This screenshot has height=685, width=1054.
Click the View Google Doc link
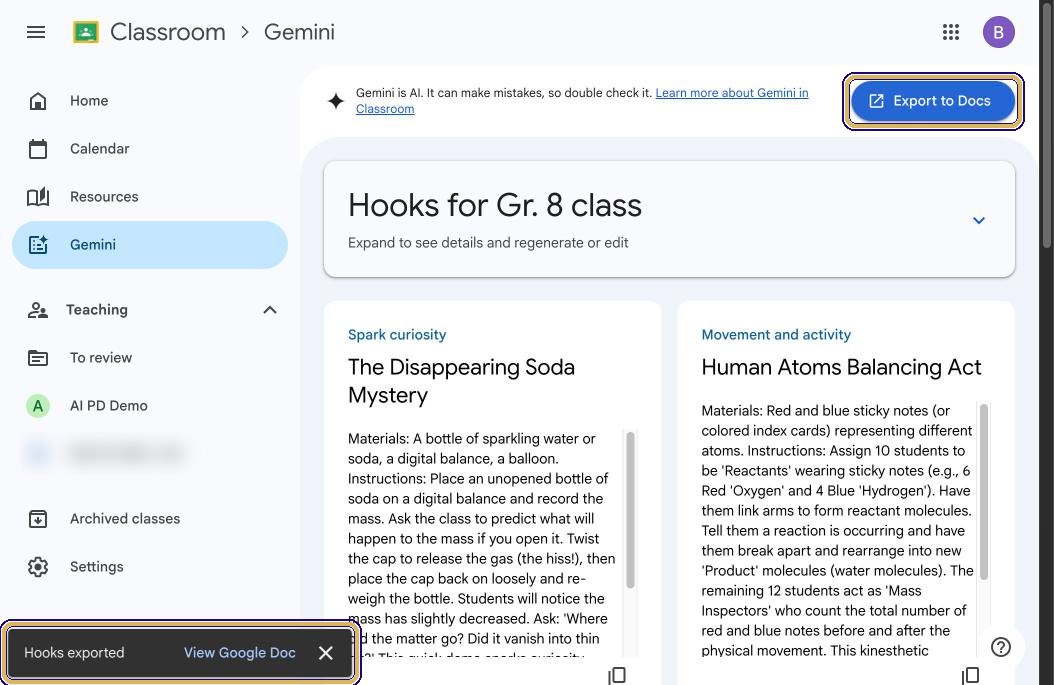[240, 653]
